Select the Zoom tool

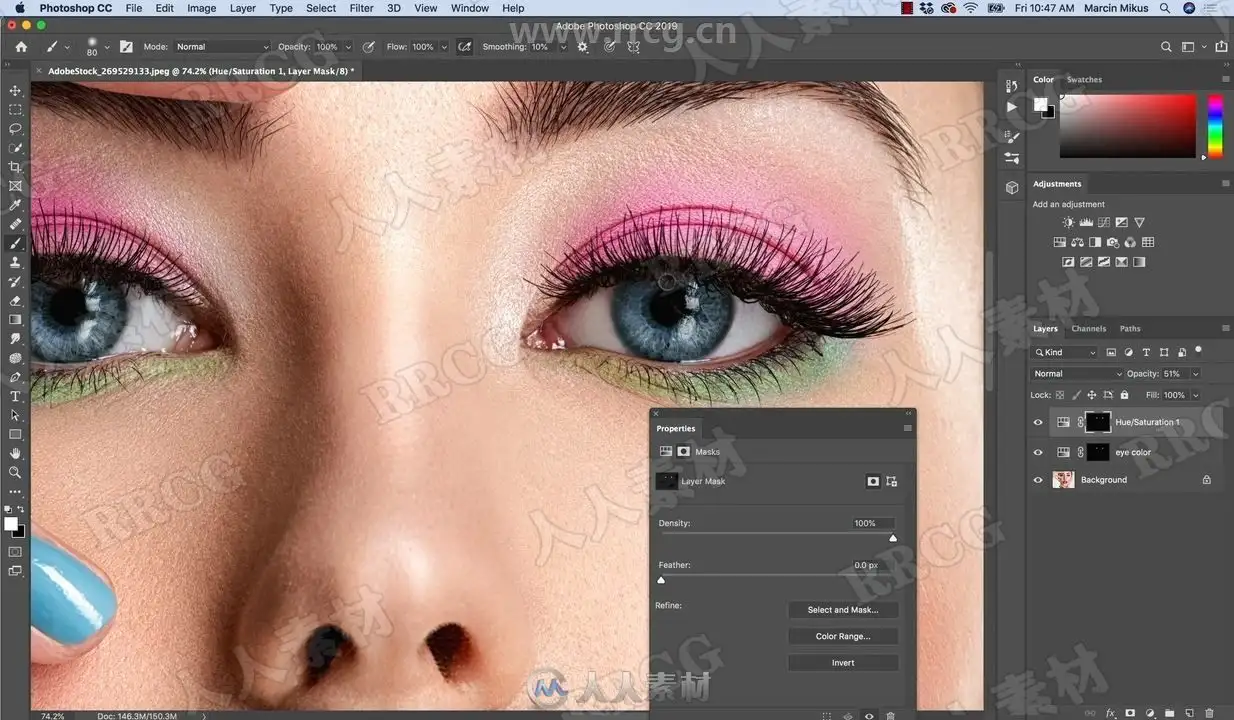[15, 472]
